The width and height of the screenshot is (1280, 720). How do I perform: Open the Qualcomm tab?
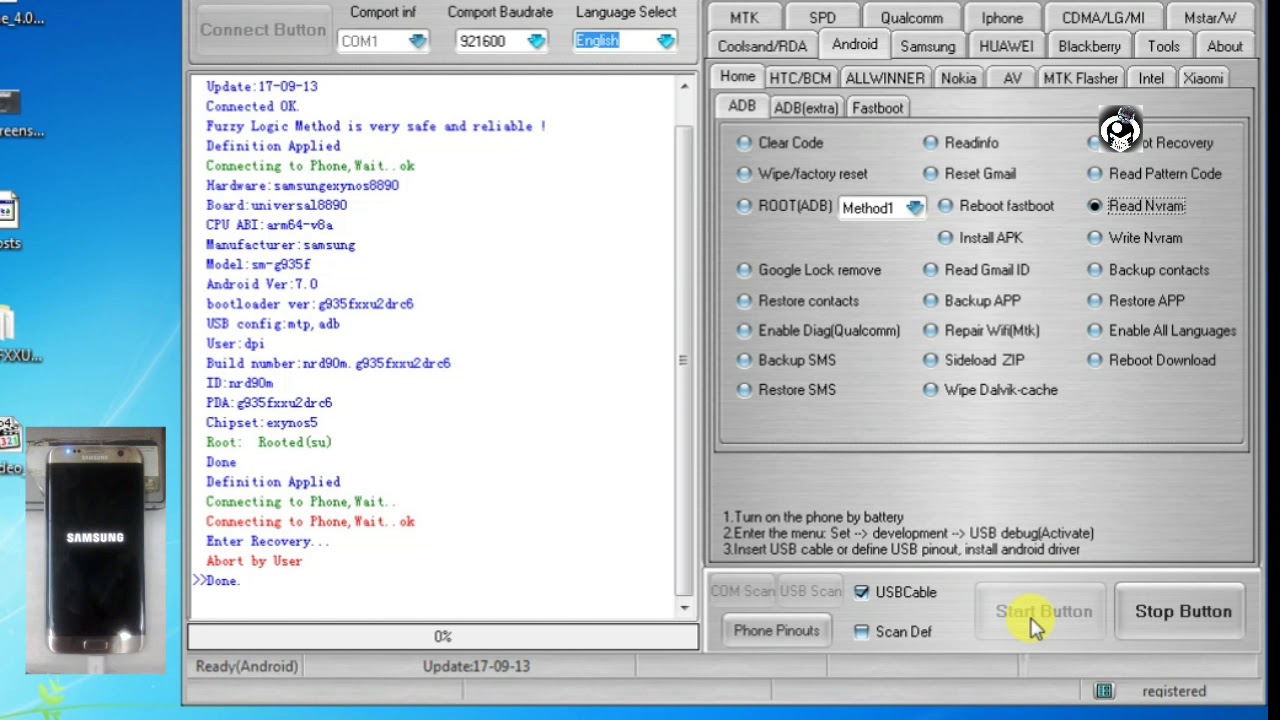point(912,18)
